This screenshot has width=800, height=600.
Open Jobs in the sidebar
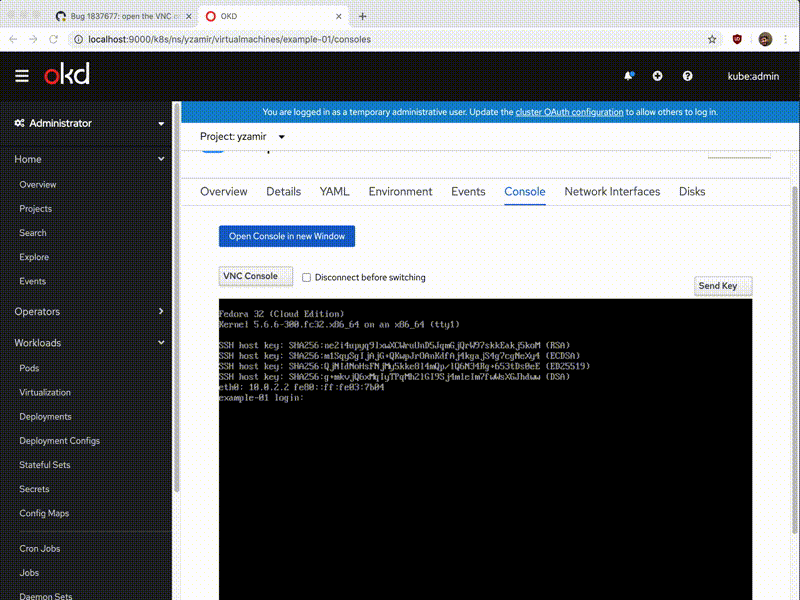[x=29, y=572]
